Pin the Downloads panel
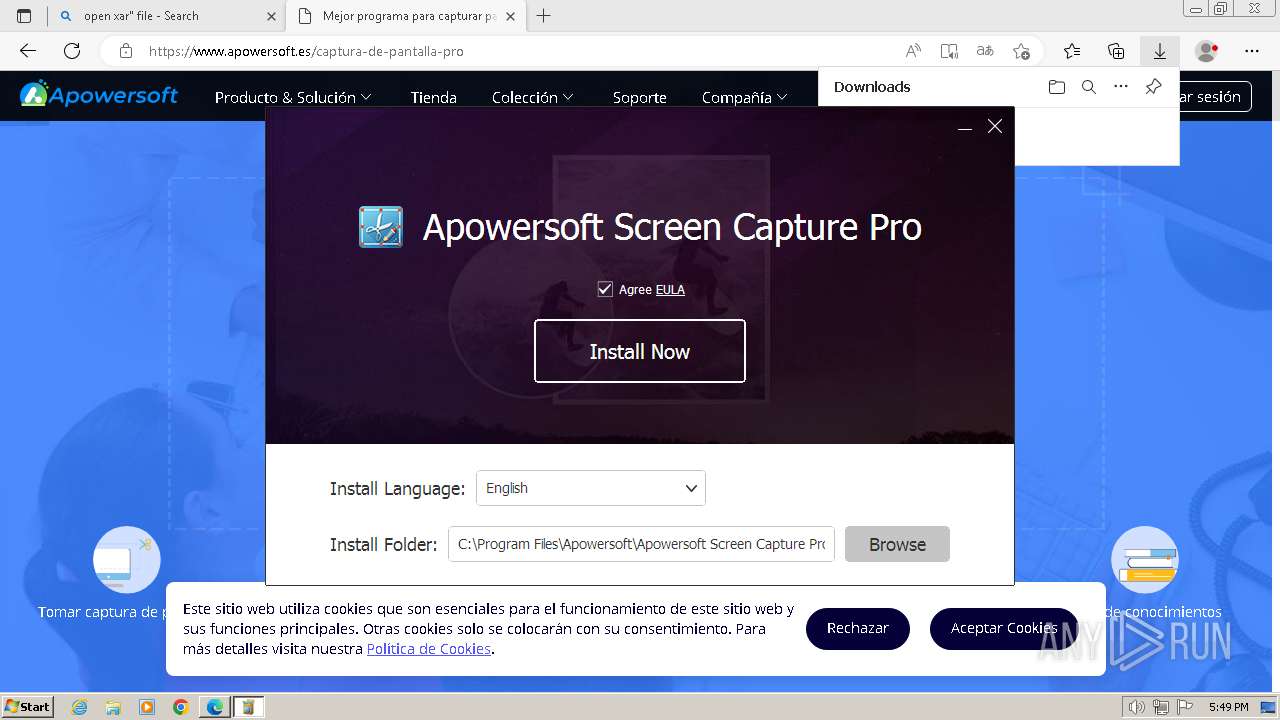This screenshot has height=720, width=1280. tap(1153, 87)
